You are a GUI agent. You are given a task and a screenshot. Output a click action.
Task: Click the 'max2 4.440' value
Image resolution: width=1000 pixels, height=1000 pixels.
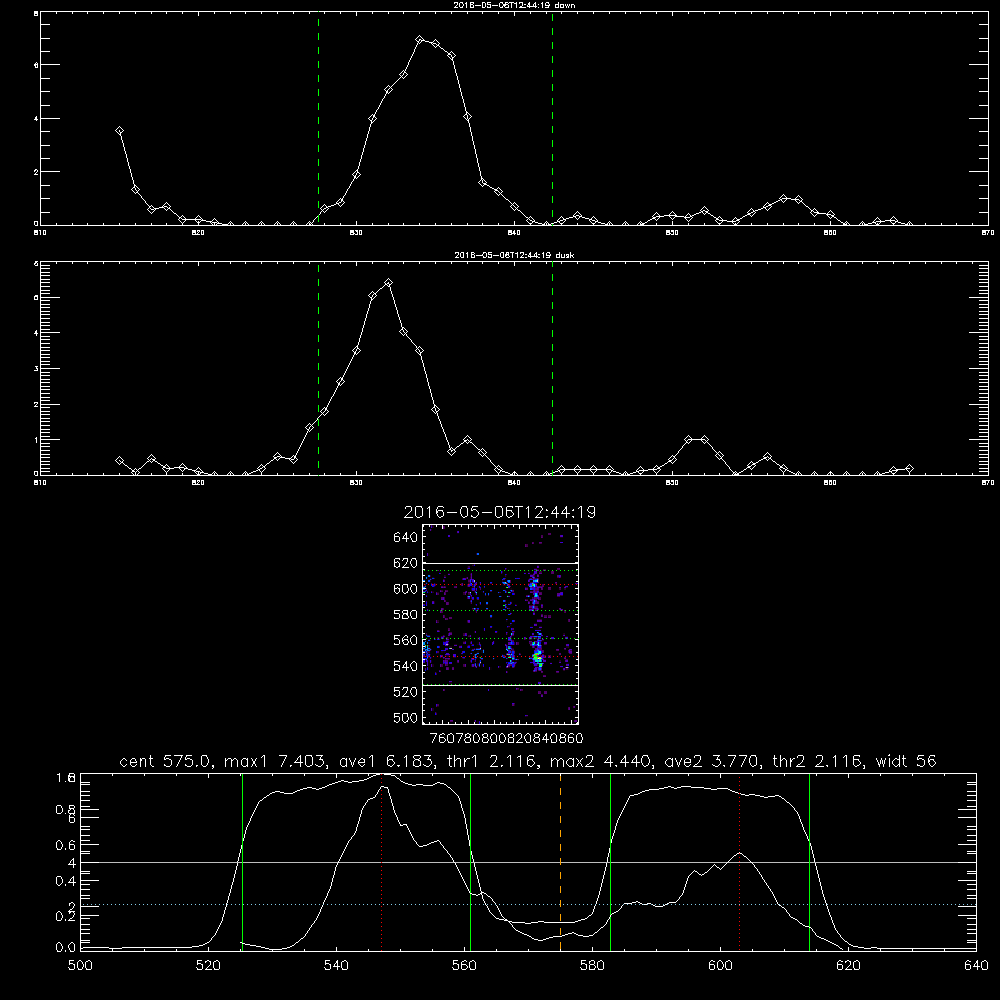(599, 761)
